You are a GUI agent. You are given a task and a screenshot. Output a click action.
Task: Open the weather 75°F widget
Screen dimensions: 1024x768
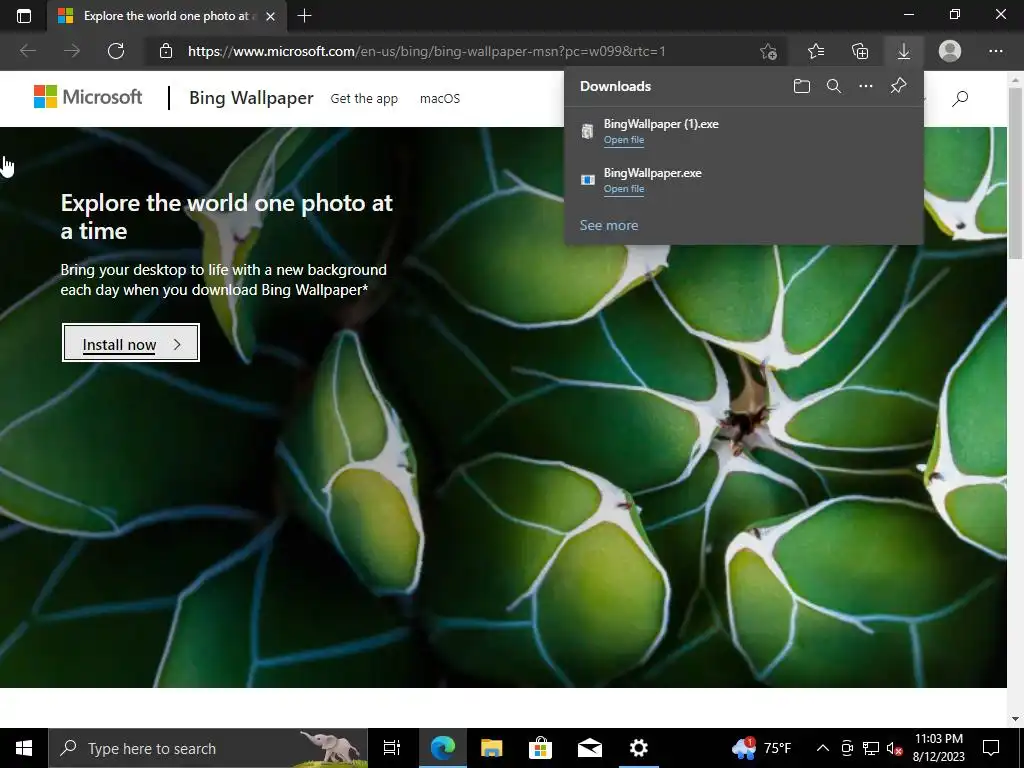click(x=761, y=748)
